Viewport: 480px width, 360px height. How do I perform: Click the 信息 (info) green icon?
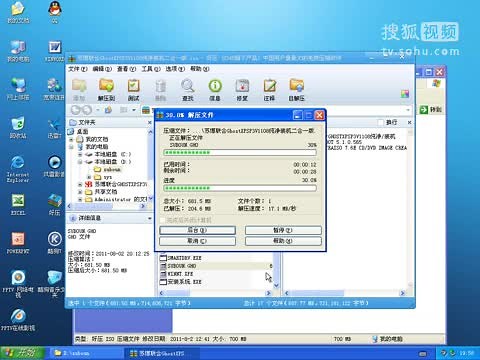(215, 89)
